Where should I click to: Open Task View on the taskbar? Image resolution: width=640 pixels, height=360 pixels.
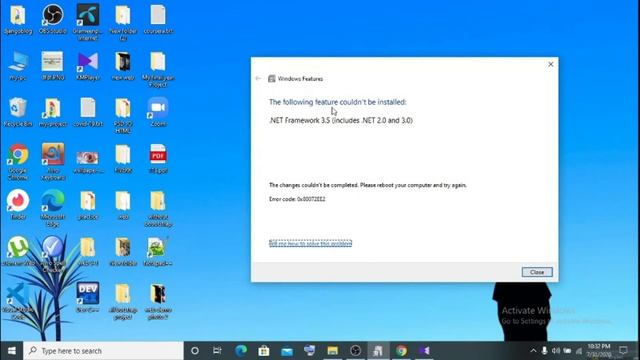(x=217, y=351)
